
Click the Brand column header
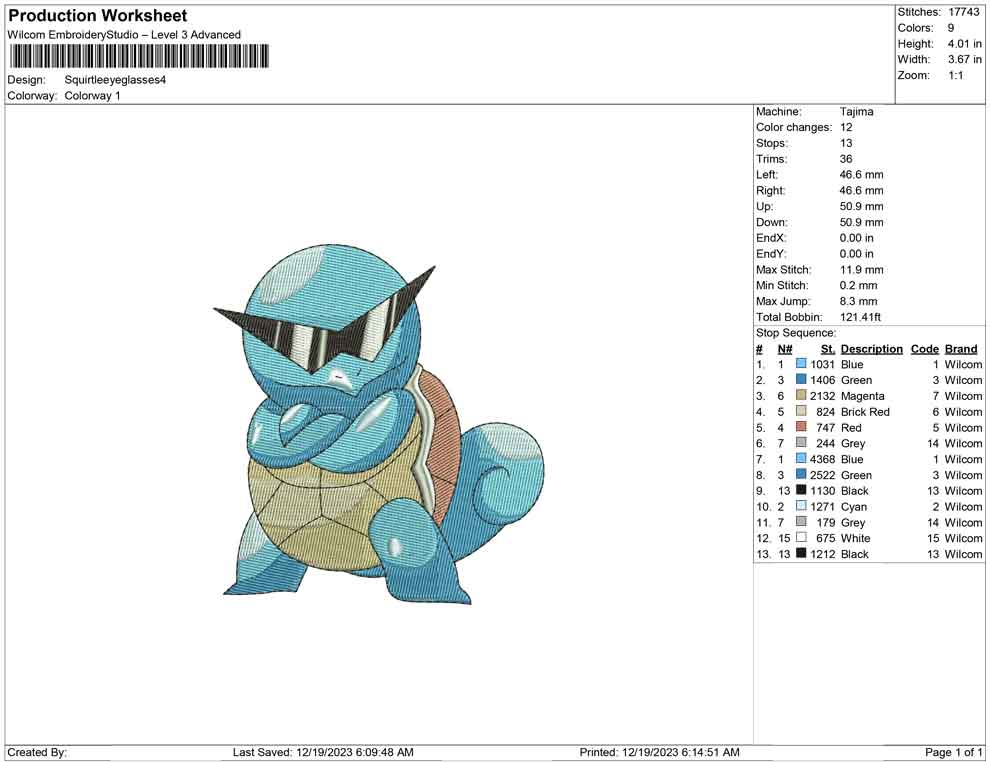(961, 349)
